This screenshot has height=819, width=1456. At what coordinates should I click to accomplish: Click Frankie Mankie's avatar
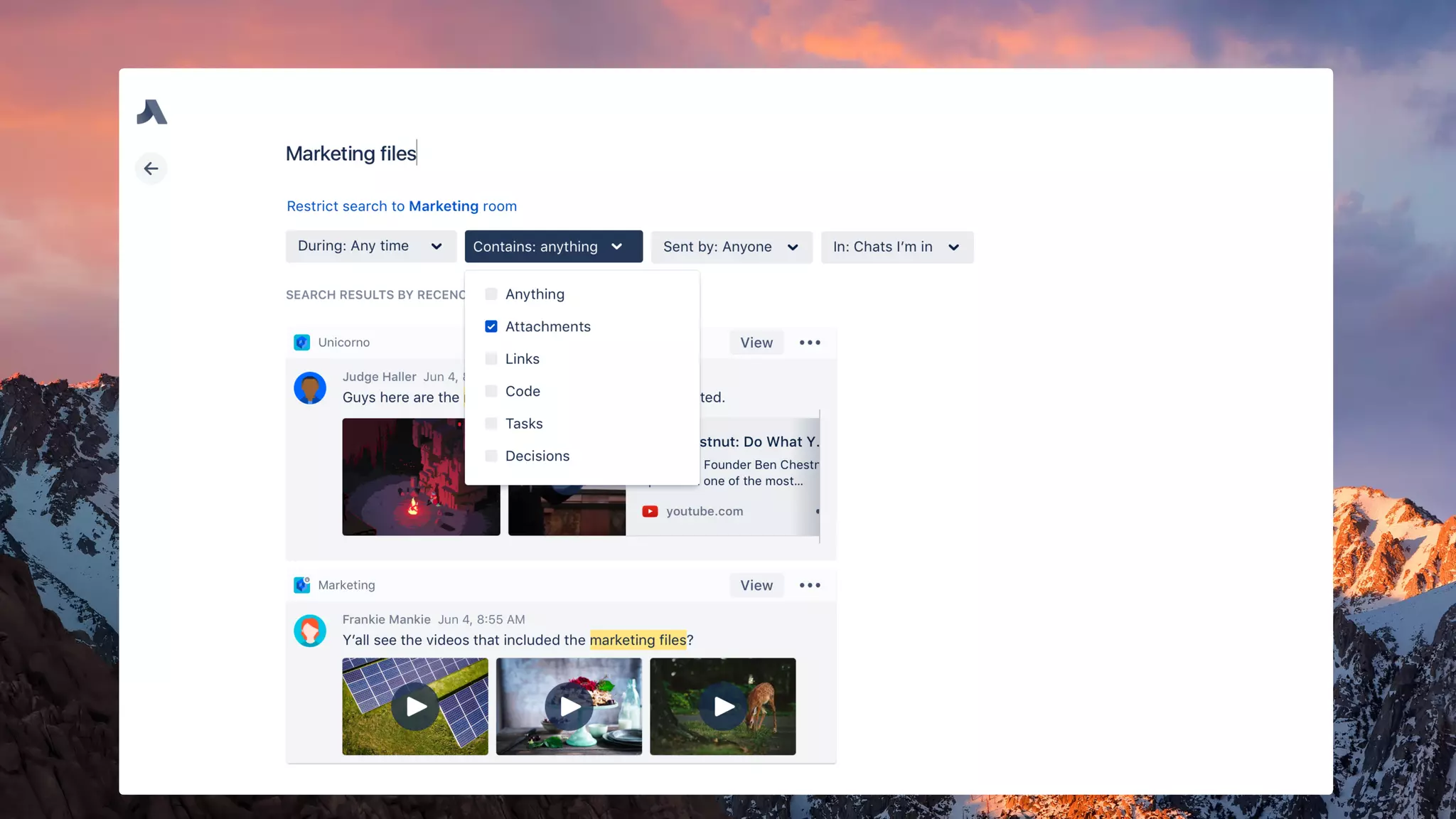pos(310,631)
